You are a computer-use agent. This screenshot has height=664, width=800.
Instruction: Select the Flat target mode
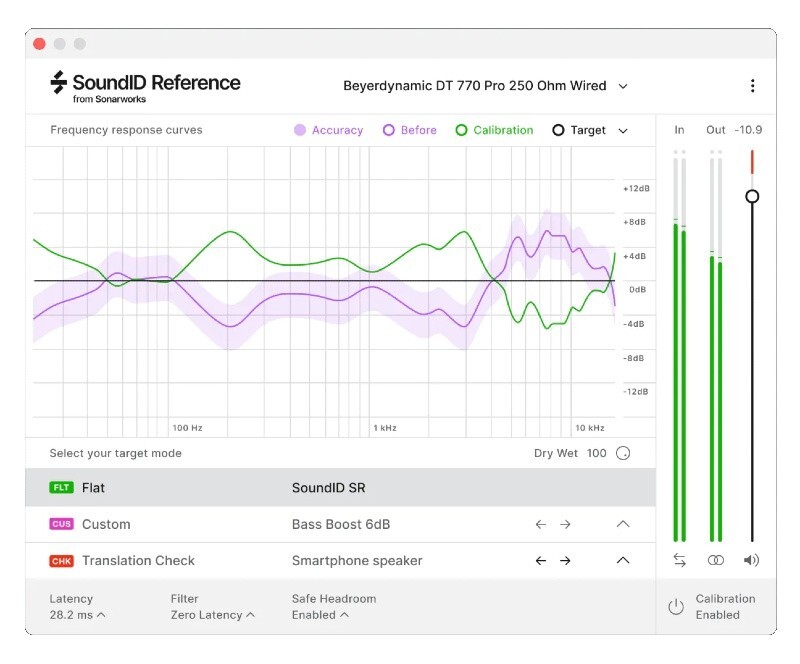tap(93, 488)
